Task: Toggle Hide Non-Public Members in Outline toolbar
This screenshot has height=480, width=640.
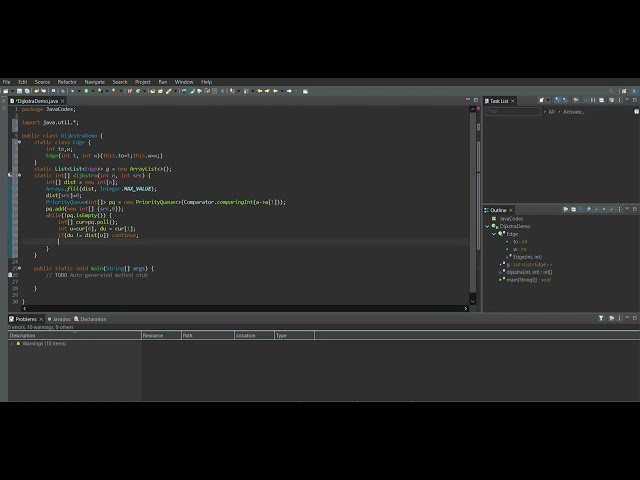Action: coord(605,209)
